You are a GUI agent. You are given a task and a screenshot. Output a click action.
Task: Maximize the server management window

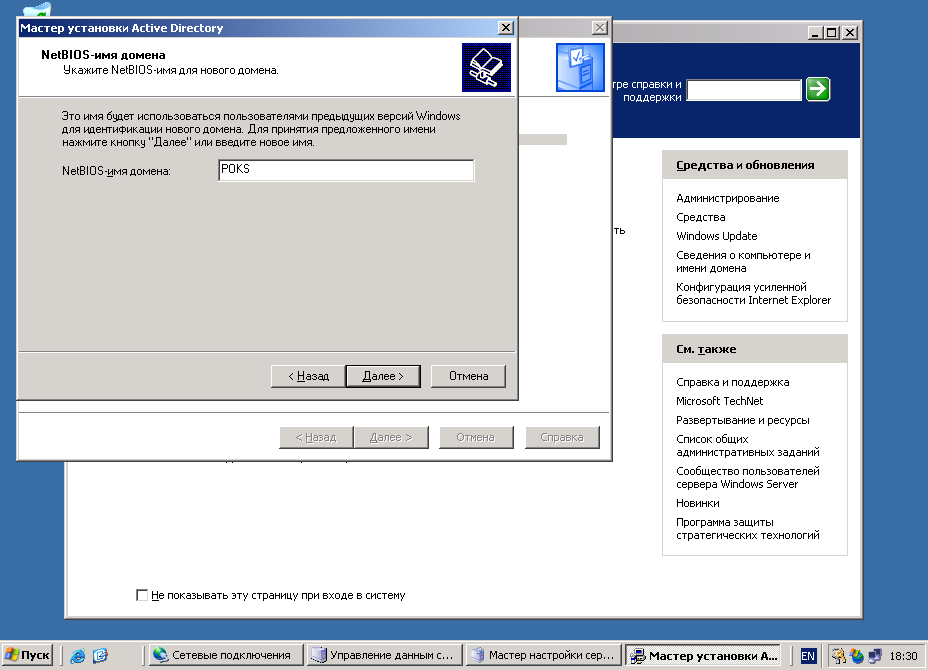(832, 33)
